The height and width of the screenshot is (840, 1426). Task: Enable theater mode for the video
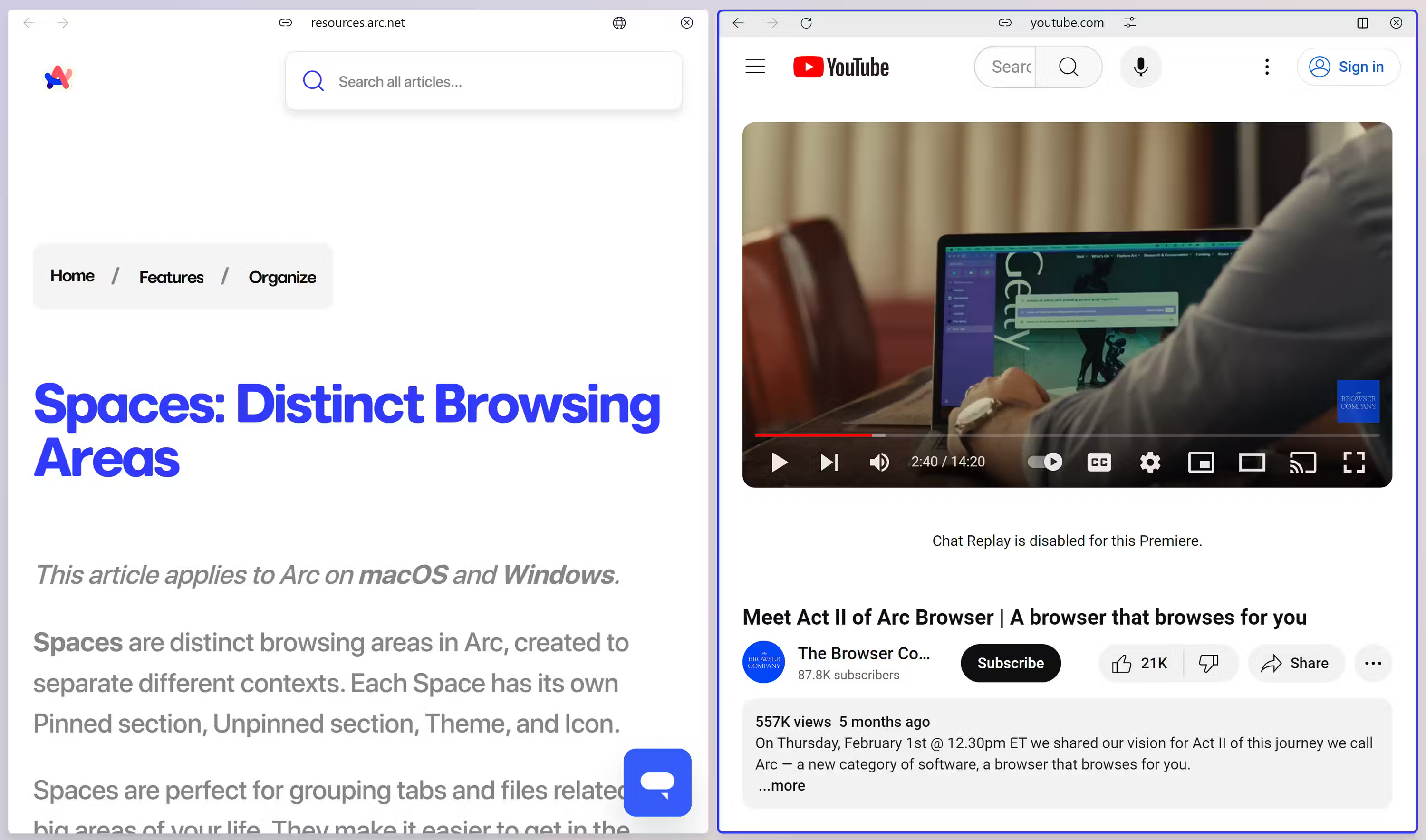(x=1252, y=462)
